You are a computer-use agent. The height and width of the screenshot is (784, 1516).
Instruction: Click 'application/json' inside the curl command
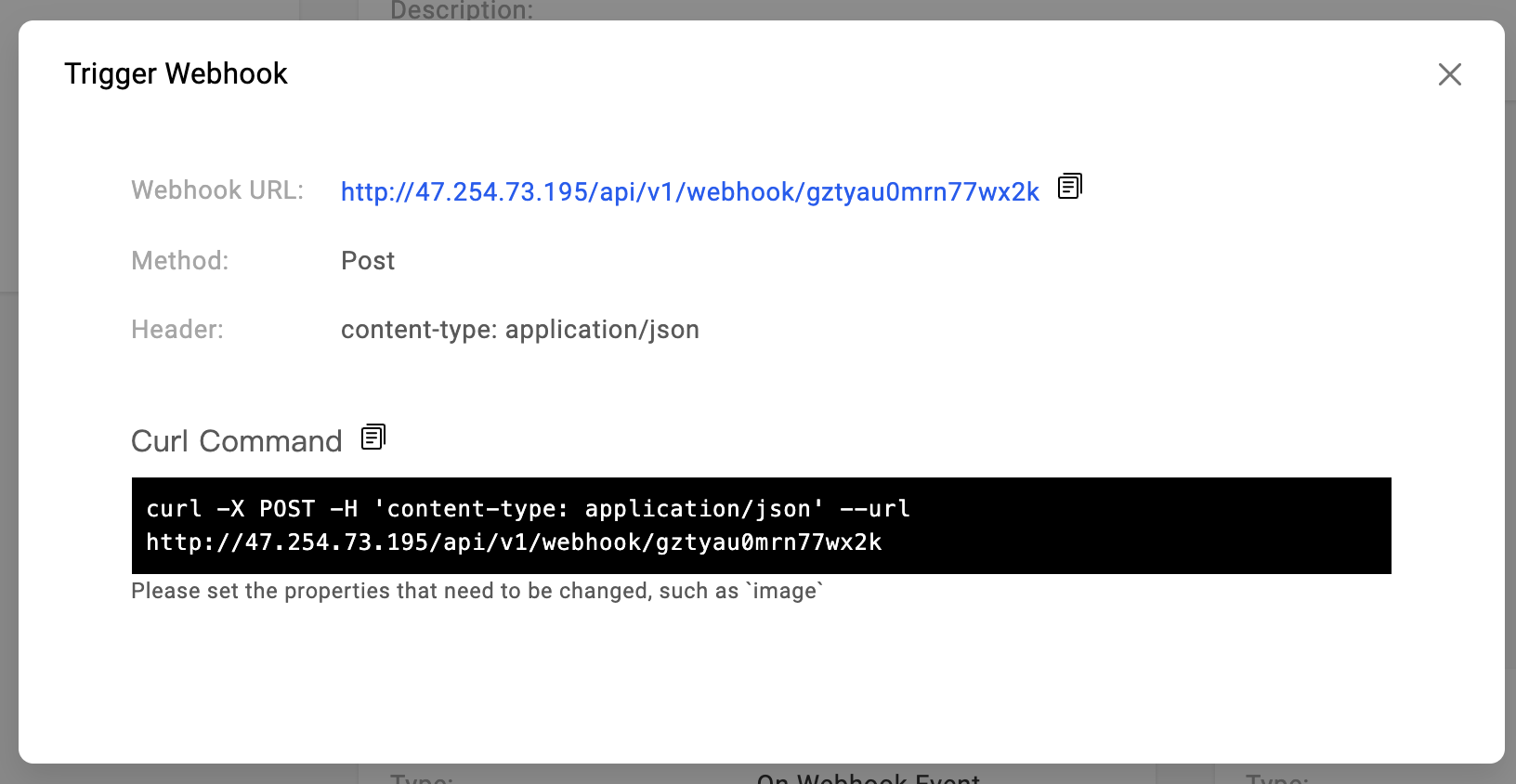[x=698, y=509]
